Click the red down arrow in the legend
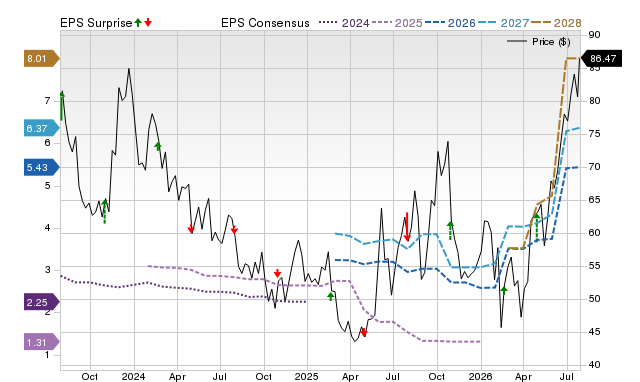This screenshot has height=382, width=640. click(x=148, y=22)
